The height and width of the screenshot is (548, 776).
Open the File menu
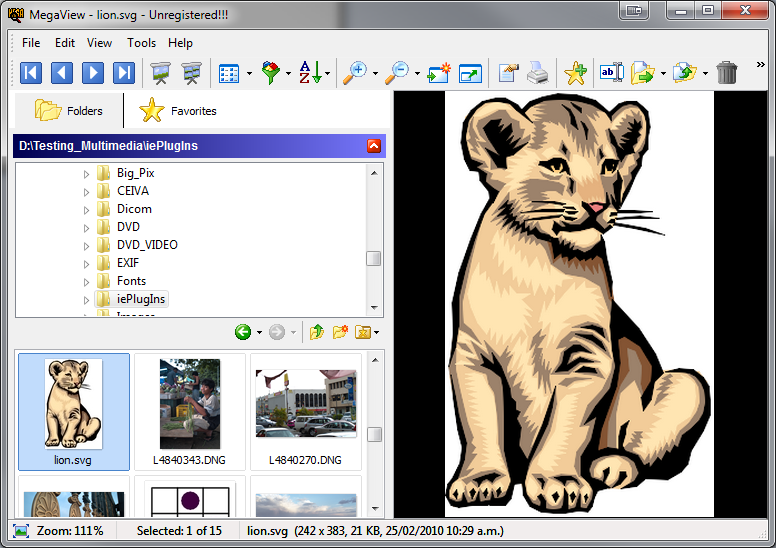[x=31, y=43]
